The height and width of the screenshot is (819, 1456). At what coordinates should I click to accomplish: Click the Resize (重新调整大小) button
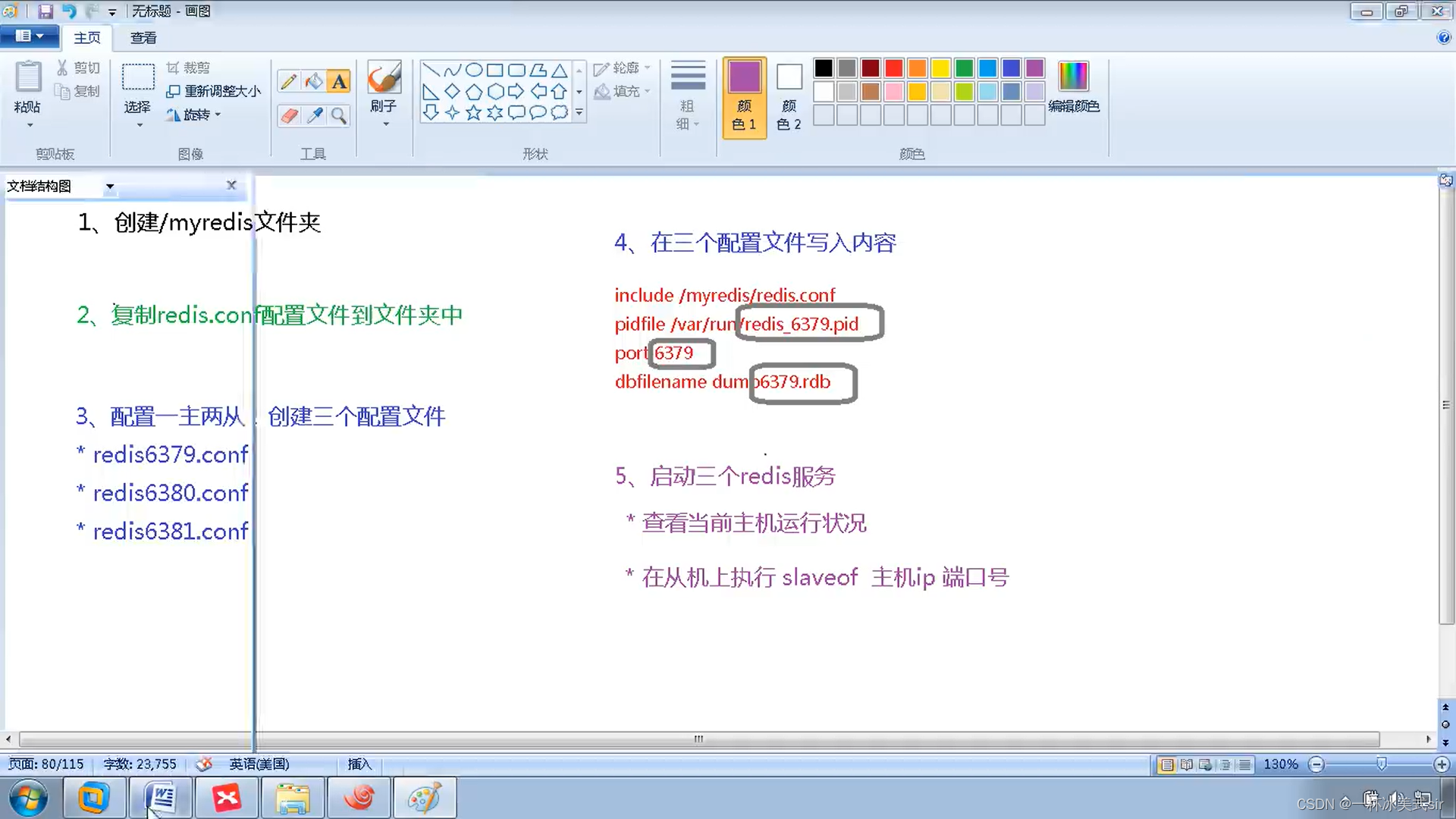(214, 91)
